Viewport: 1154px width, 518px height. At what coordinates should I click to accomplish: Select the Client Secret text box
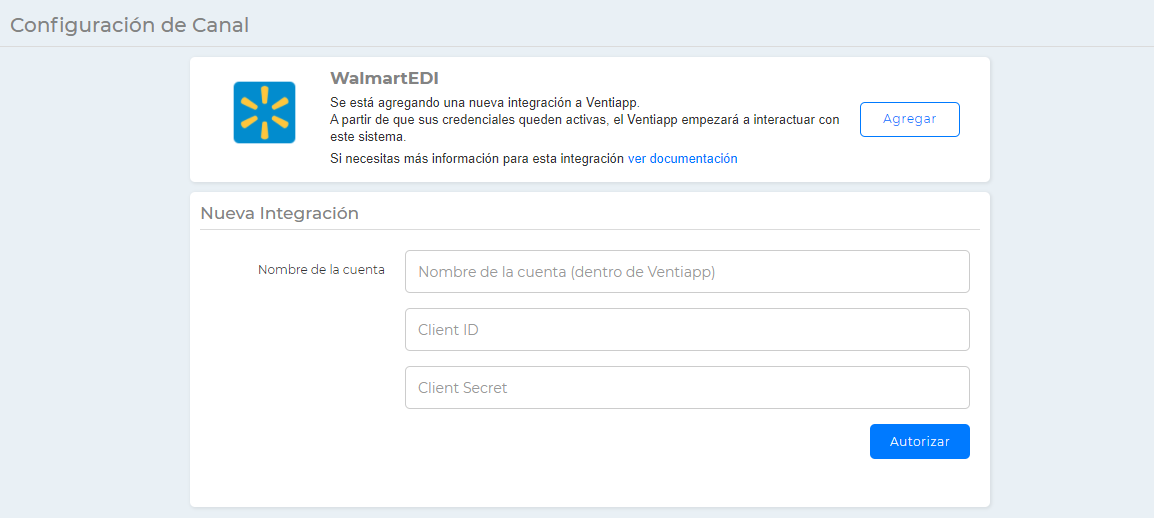click(687, 388)
